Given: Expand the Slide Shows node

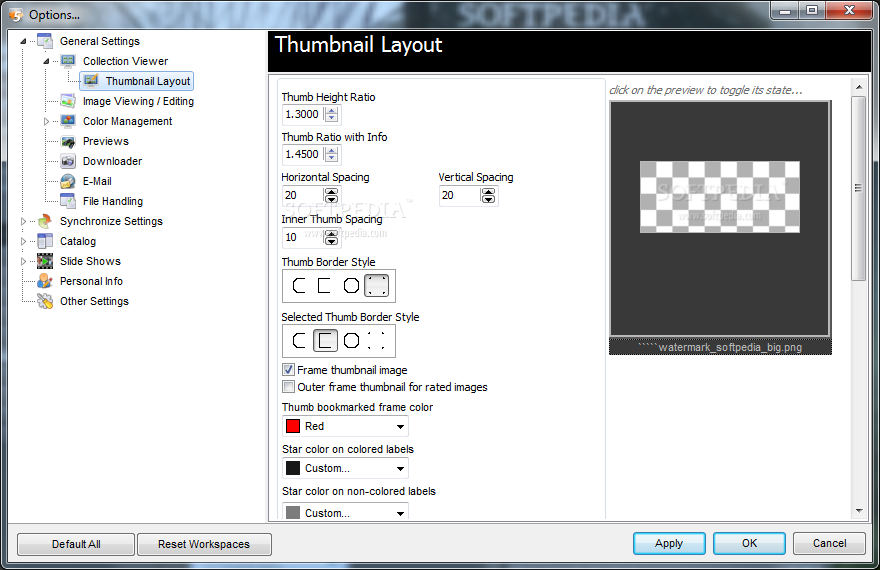Looking at the screenshot, I should [23, 261].
